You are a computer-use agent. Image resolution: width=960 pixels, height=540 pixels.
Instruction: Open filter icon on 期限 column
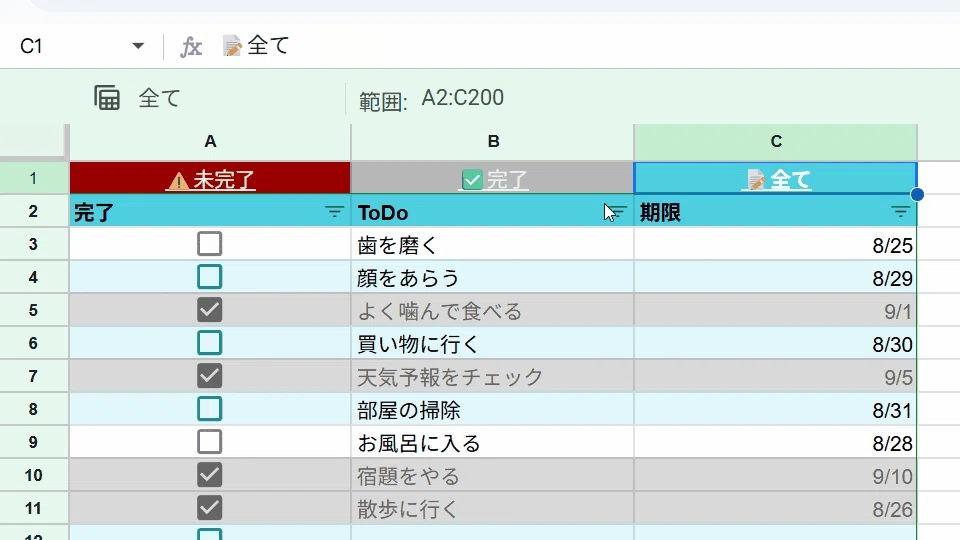[x=900, y=212]
